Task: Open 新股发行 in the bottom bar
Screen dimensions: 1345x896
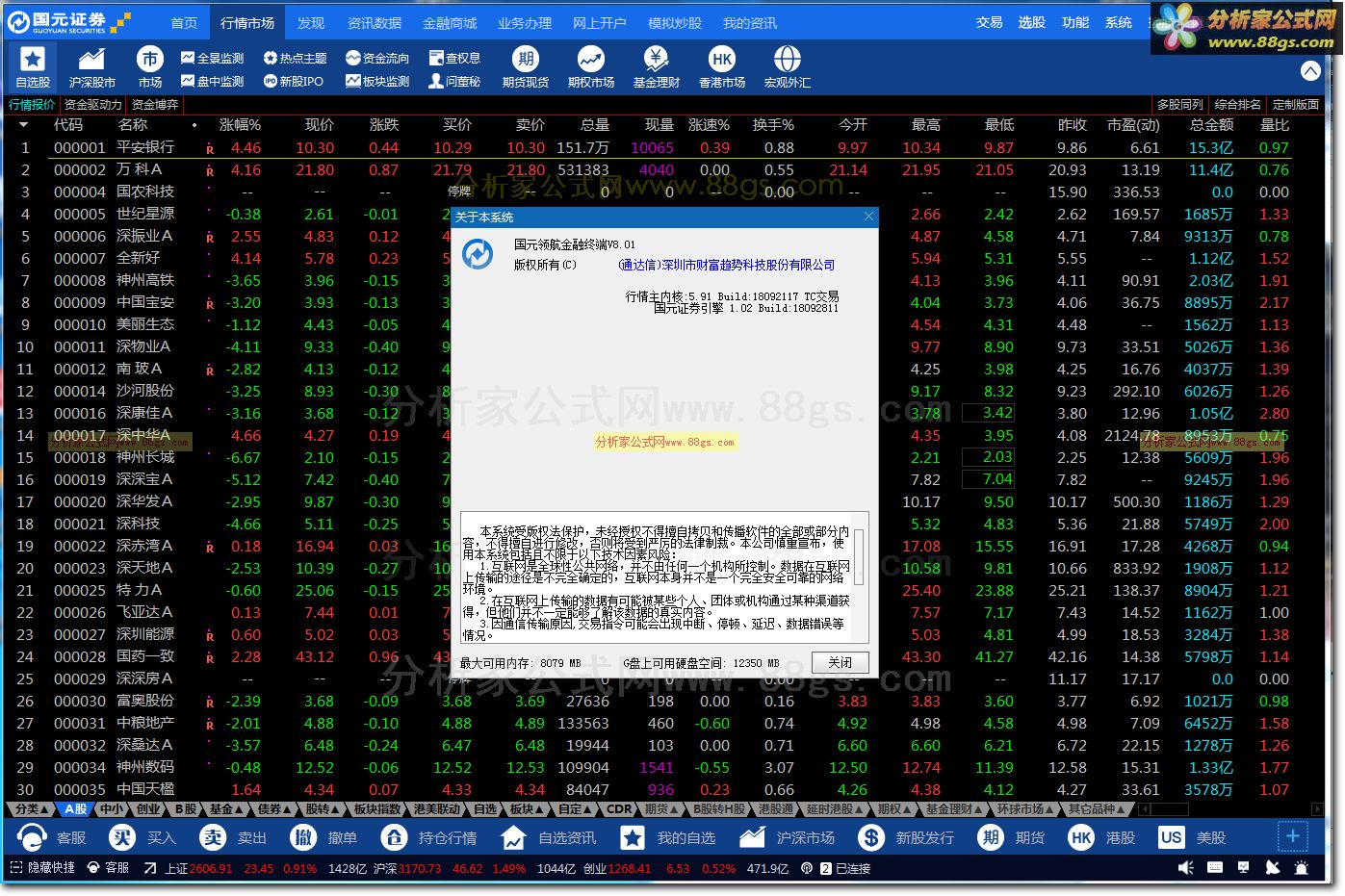Action: 907,837
